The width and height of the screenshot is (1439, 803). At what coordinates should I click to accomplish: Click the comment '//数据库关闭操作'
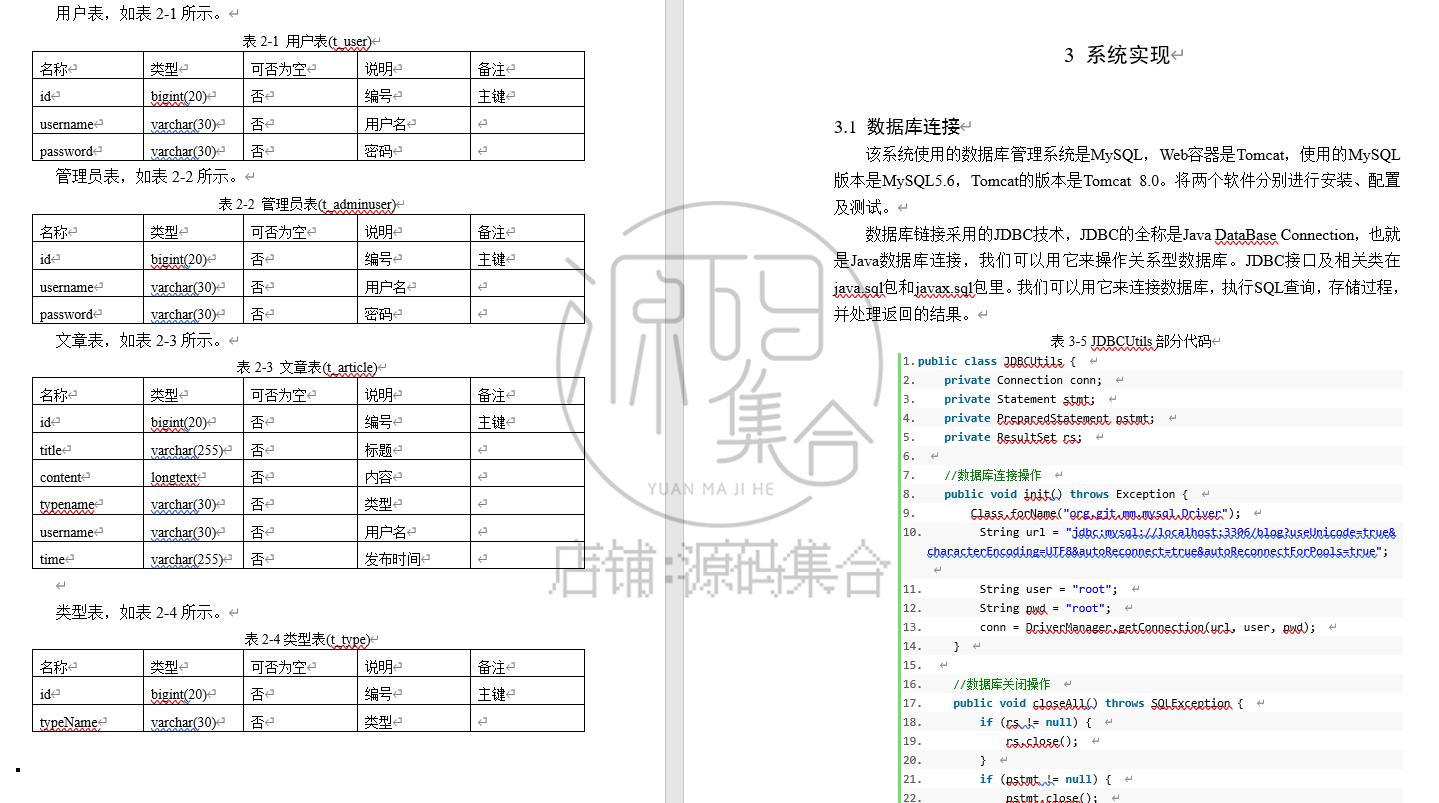(x=1001, y=684)
